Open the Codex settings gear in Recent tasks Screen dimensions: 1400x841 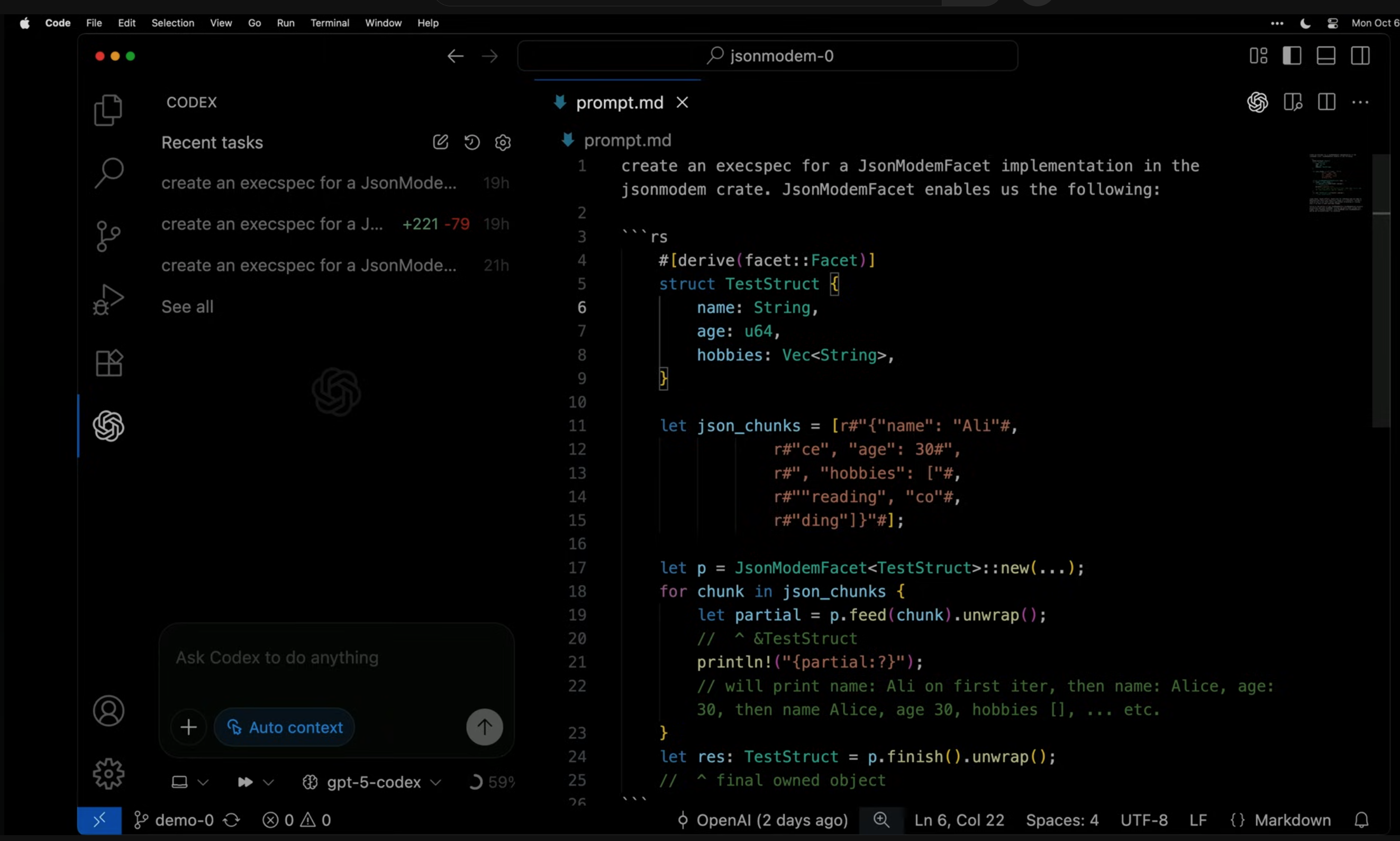click(x=503, y=142)
